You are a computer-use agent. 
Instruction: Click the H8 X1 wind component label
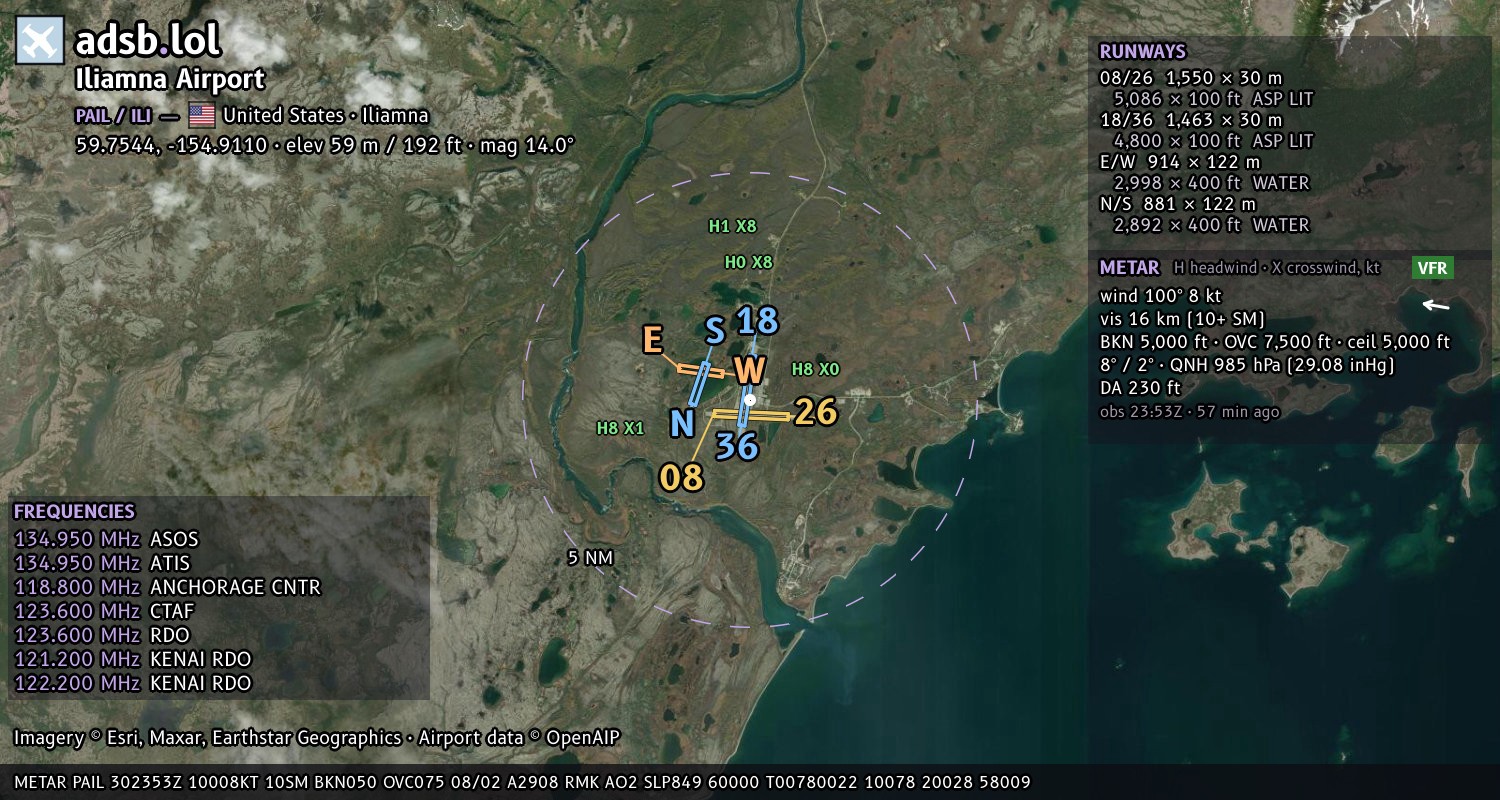[x=621, y=428]
